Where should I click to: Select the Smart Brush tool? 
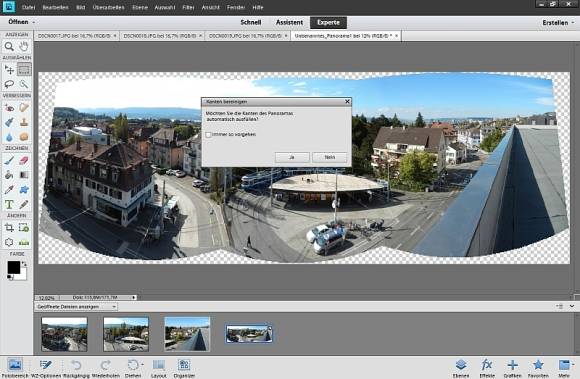pyautogui.click(x=9, y=122)
